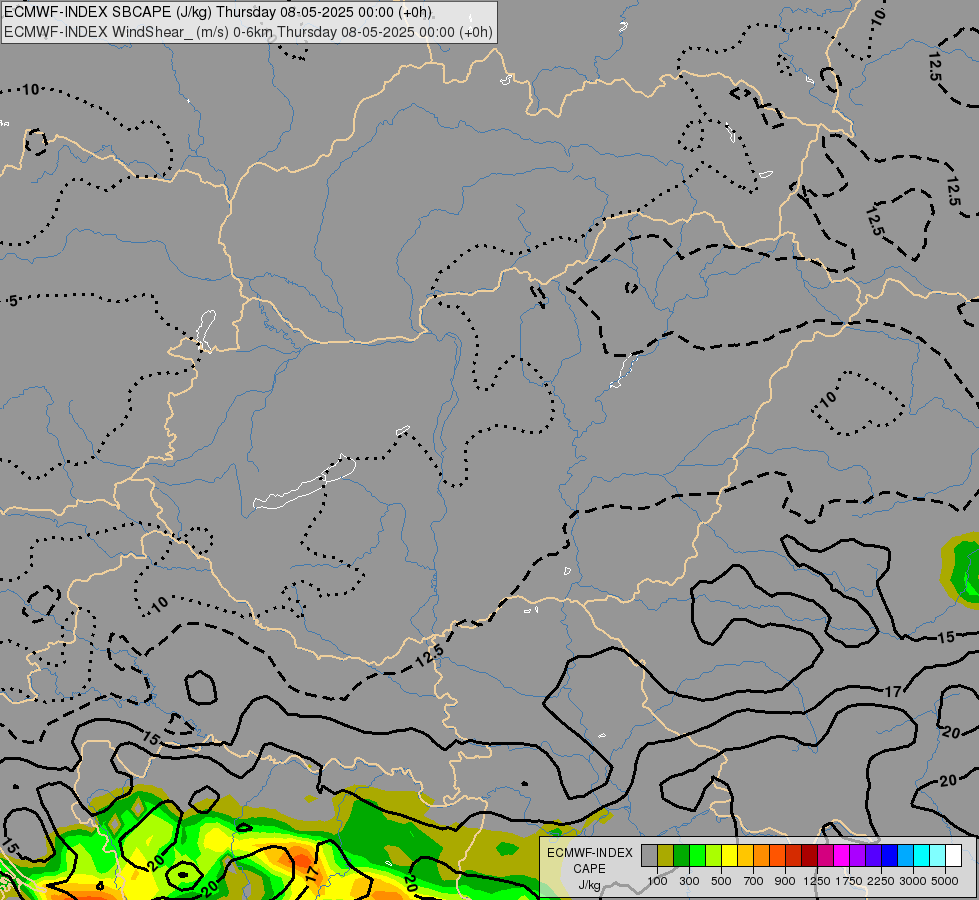Click the legend label 3000
This screenshot has width=979, height=900.
(x=913, y=881)
